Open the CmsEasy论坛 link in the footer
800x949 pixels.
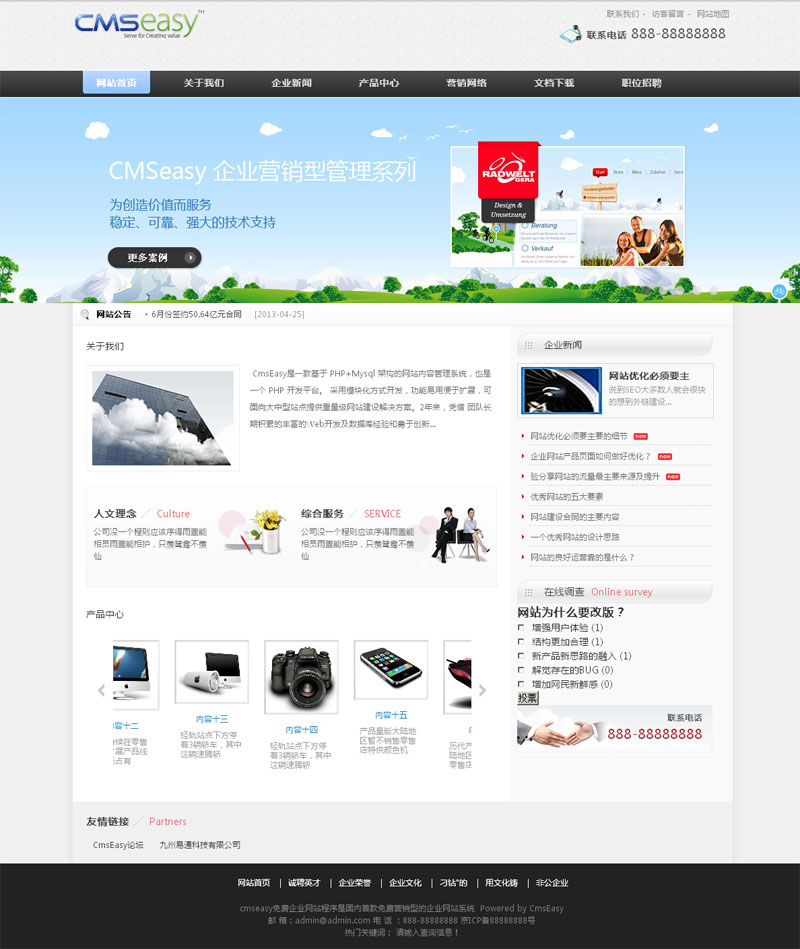(x=118, y=843)
